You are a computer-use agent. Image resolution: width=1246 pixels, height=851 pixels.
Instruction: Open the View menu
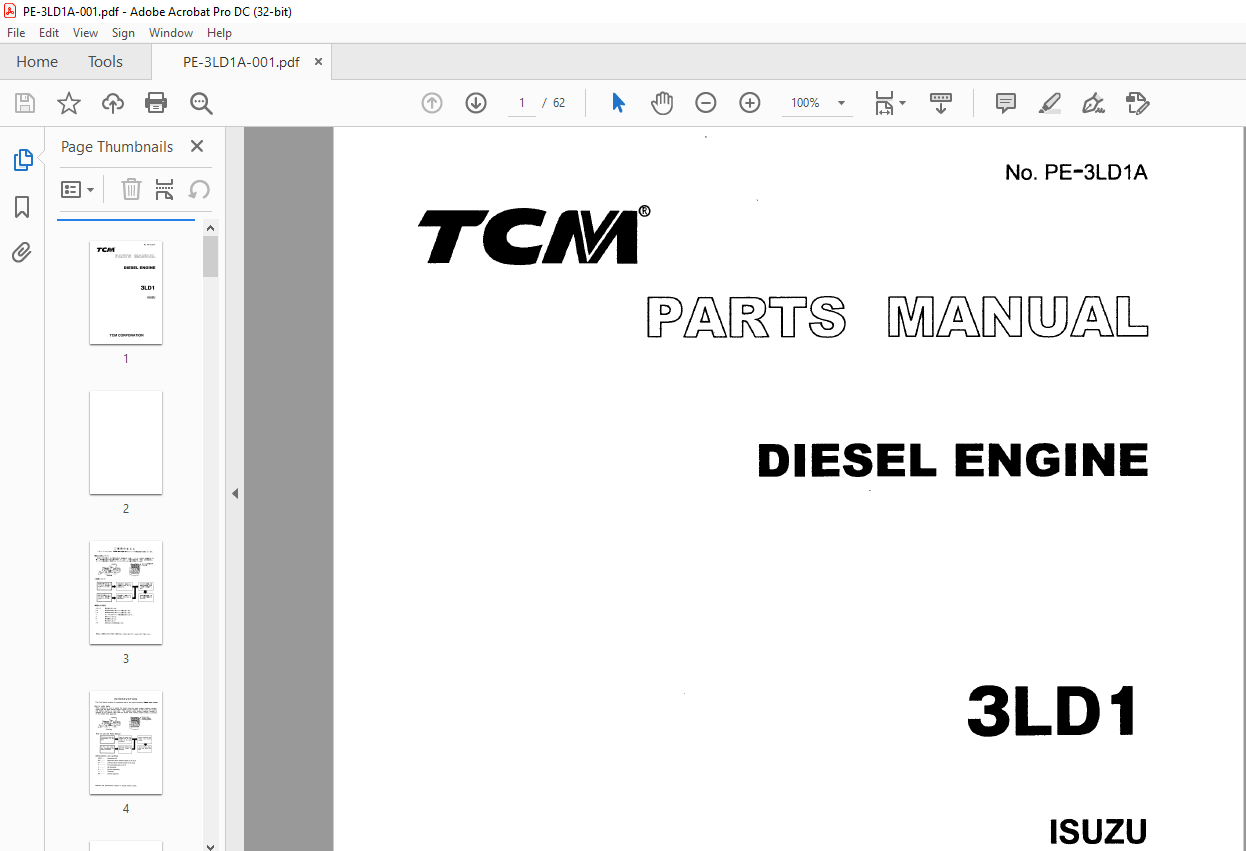coord(85,33)
